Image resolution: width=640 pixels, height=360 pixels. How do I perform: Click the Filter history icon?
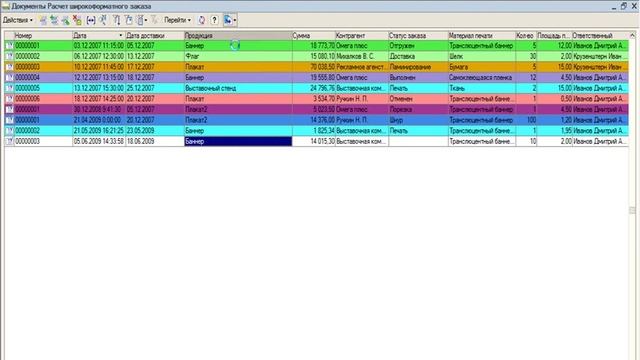pyautogui.click(x=140, y=20)
